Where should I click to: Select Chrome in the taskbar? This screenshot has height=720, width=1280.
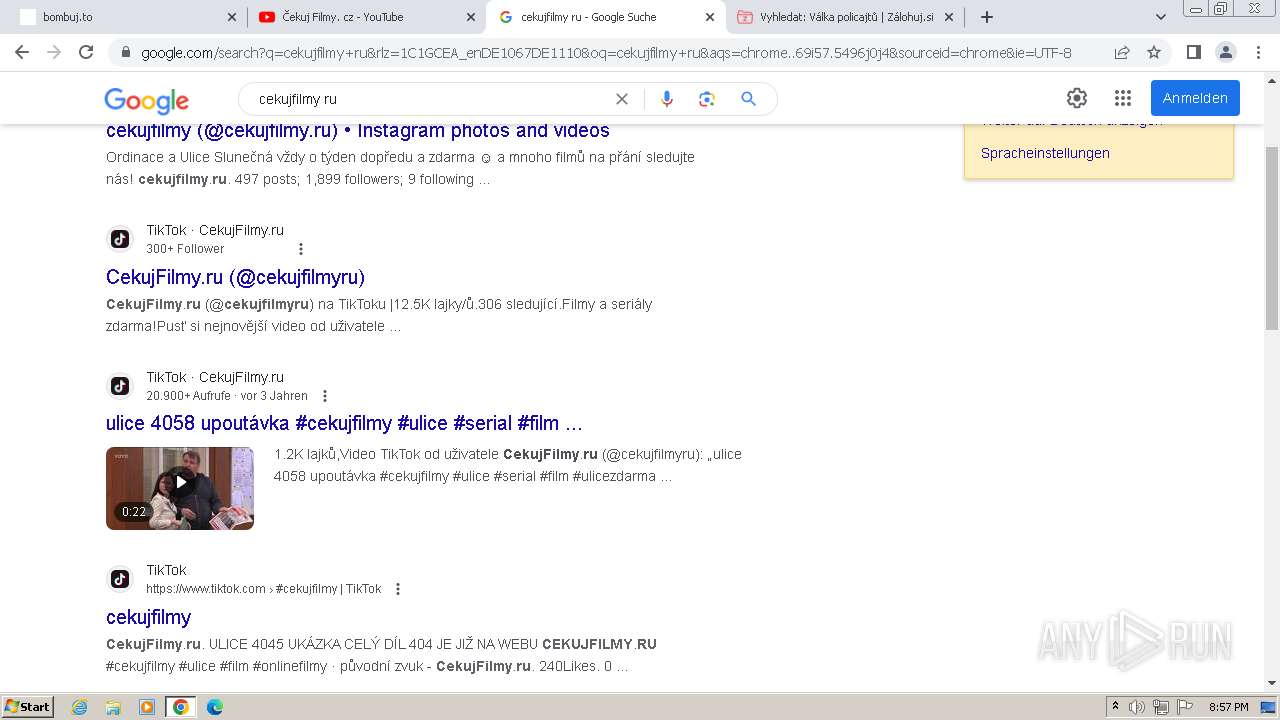(x=180, y=707)
